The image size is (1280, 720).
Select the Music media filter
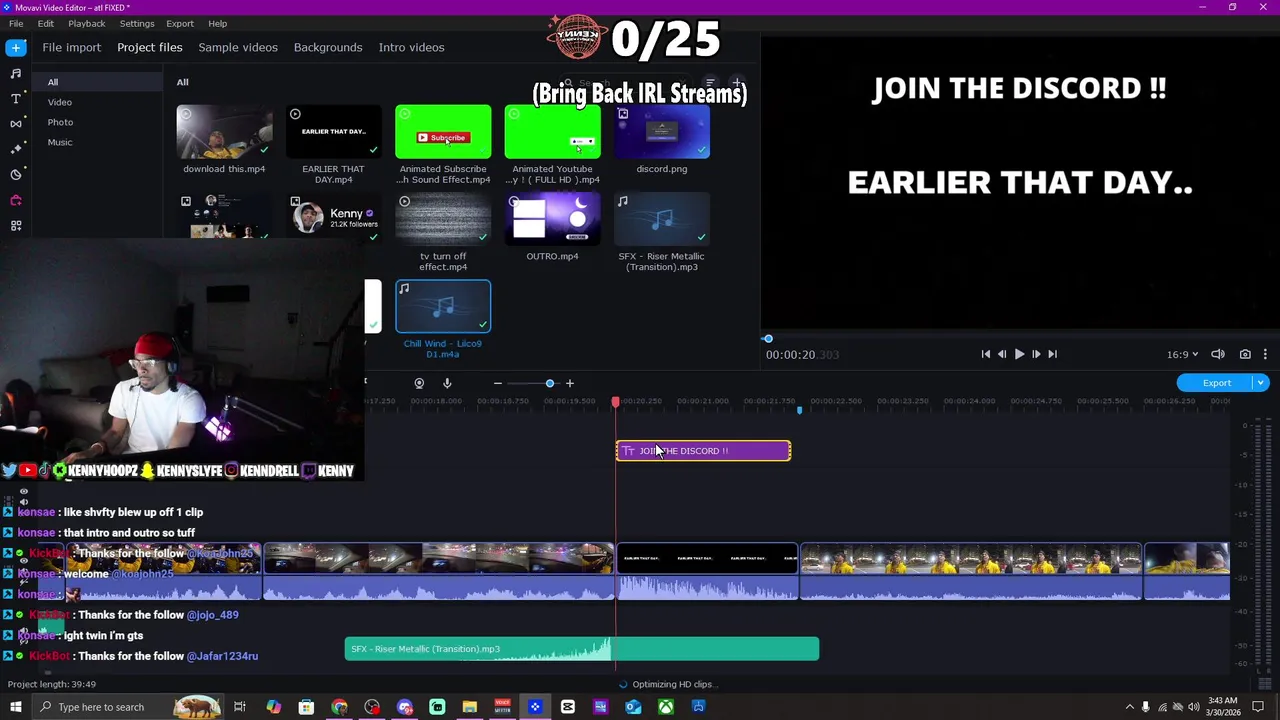coord(60,142)
